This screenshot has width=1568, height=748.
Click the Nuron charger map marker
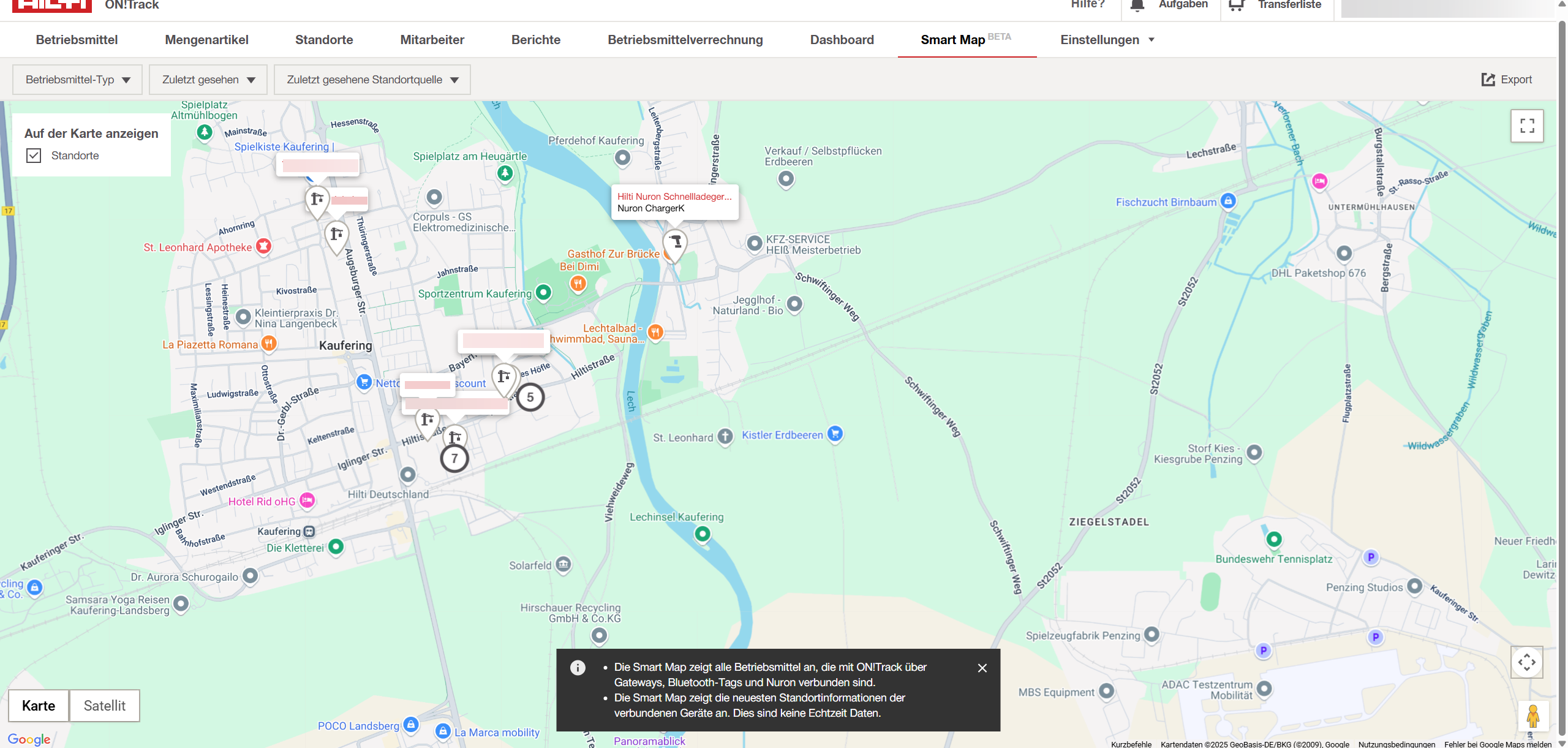tap(675, 243)
